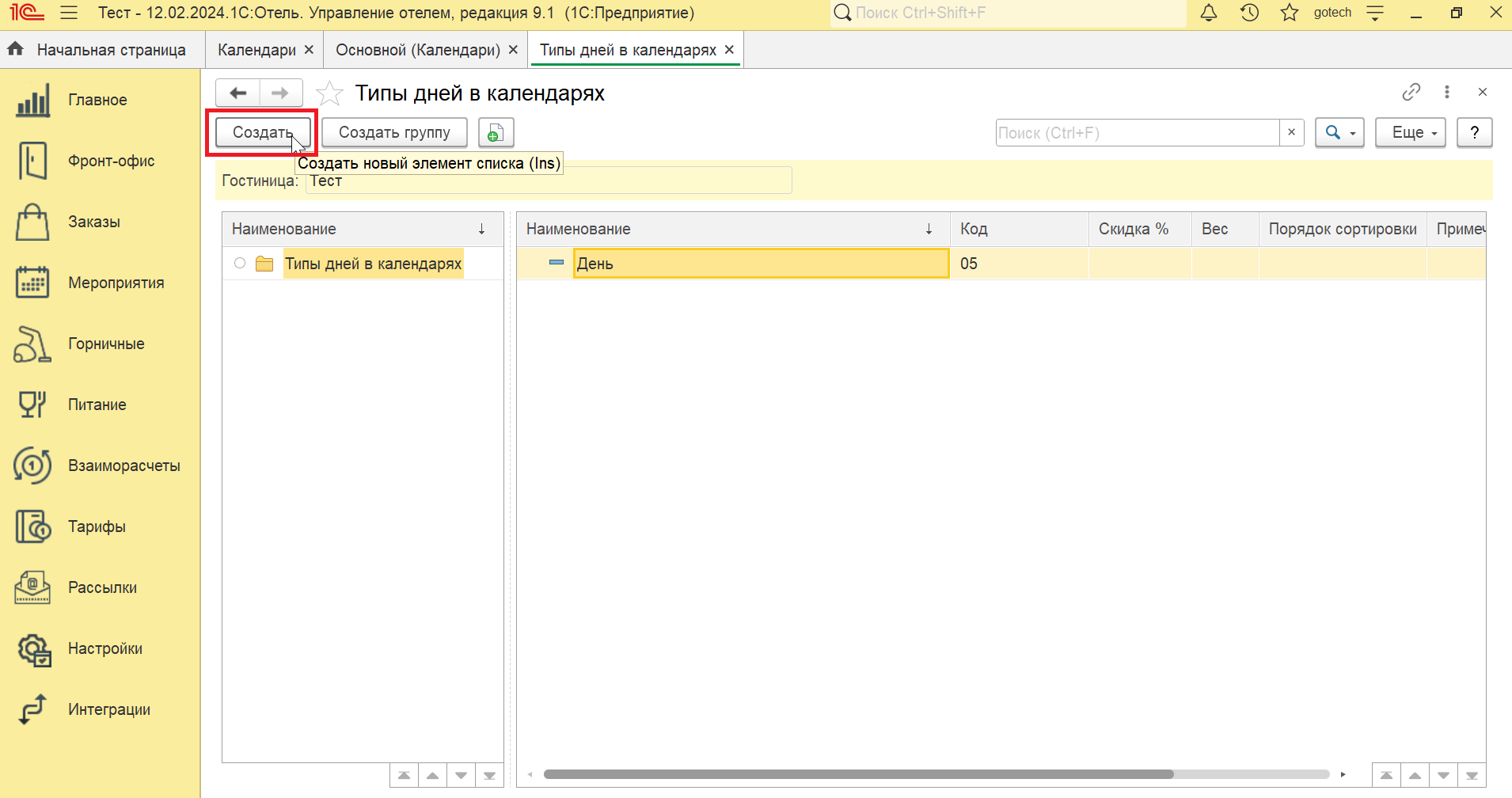1512x798 pixels.
Task: Close the Основной (Календари) tab
Action: pyautogui.click(x=513, y=50)
